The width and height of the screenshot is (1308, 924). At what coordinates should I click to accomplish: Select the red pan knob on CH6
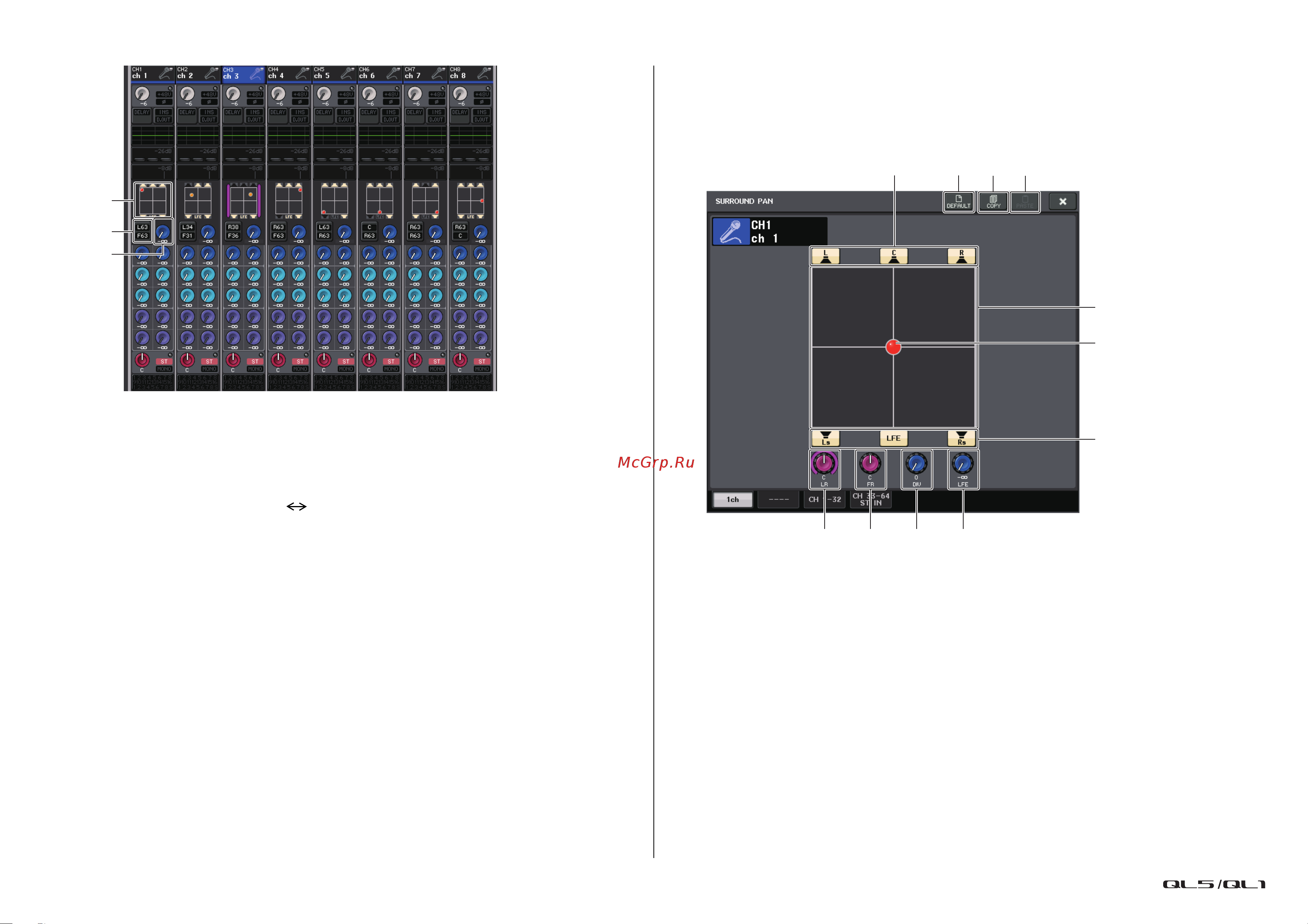368,360
